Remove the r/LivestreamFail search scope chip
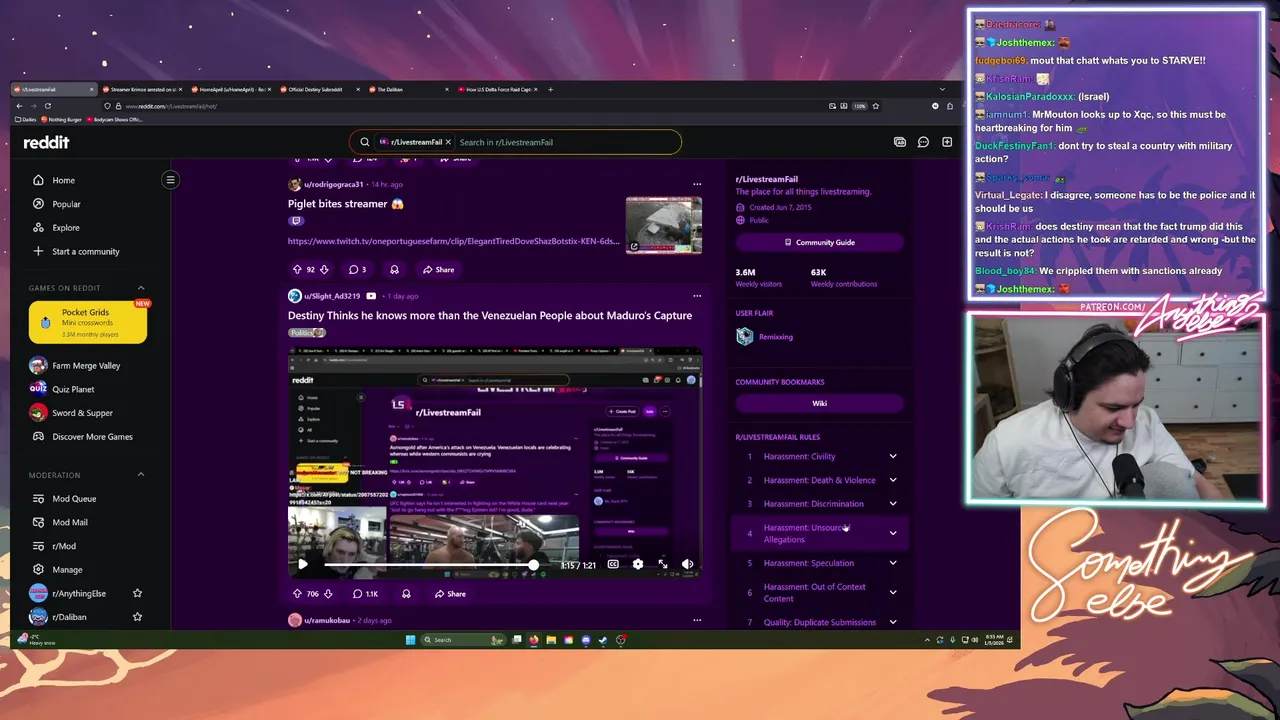1280x720 pixels. click(x=448, y=142)
